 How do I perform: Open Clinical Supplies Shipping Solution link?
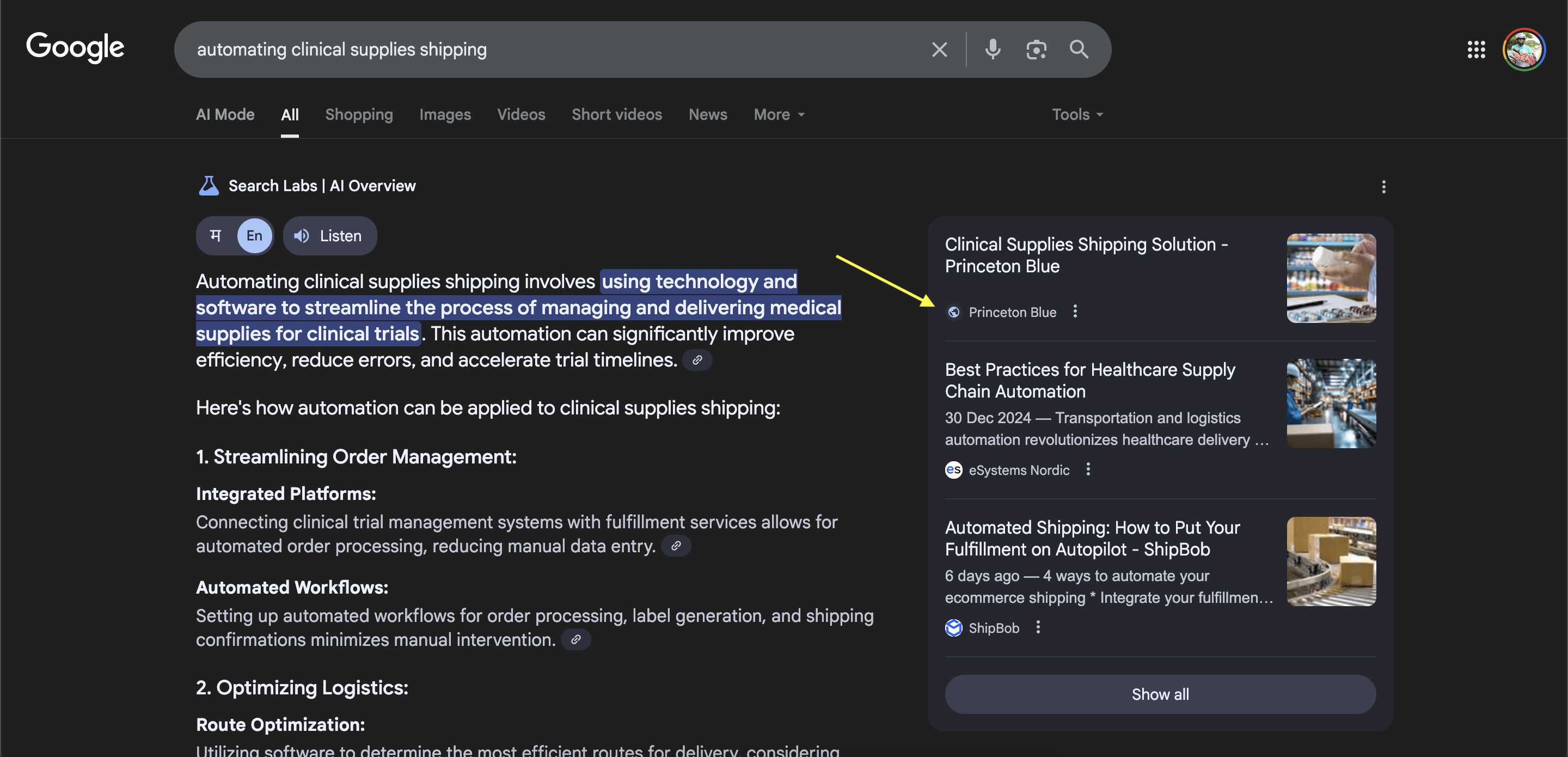click(x=1087, y=255)
